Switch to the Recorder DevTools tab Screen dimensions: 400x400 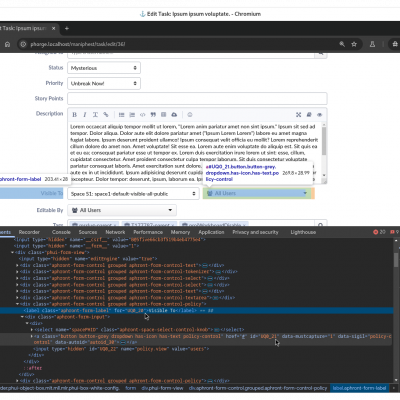29,232
